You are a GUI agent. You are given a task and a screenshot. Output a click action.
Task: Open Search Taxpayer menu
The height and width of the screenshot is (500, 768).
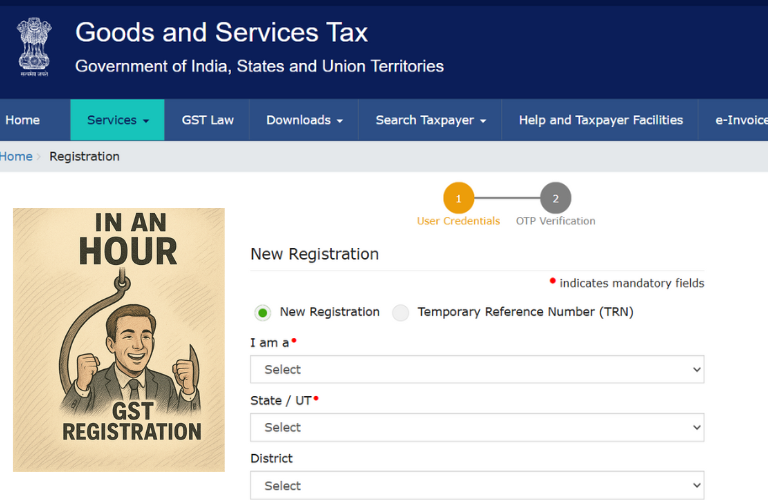point(430,120)
